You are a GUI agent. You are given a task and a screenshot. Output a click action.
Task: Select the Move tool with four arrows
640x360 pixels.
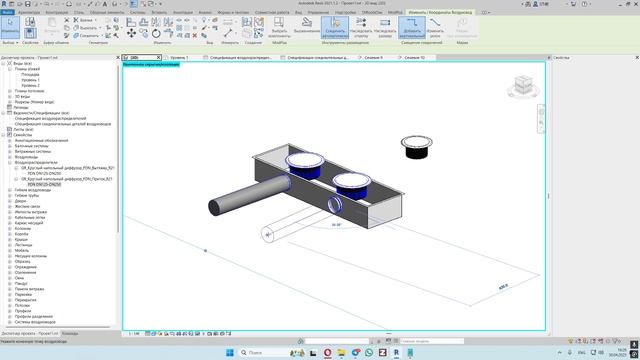[131, 33]
